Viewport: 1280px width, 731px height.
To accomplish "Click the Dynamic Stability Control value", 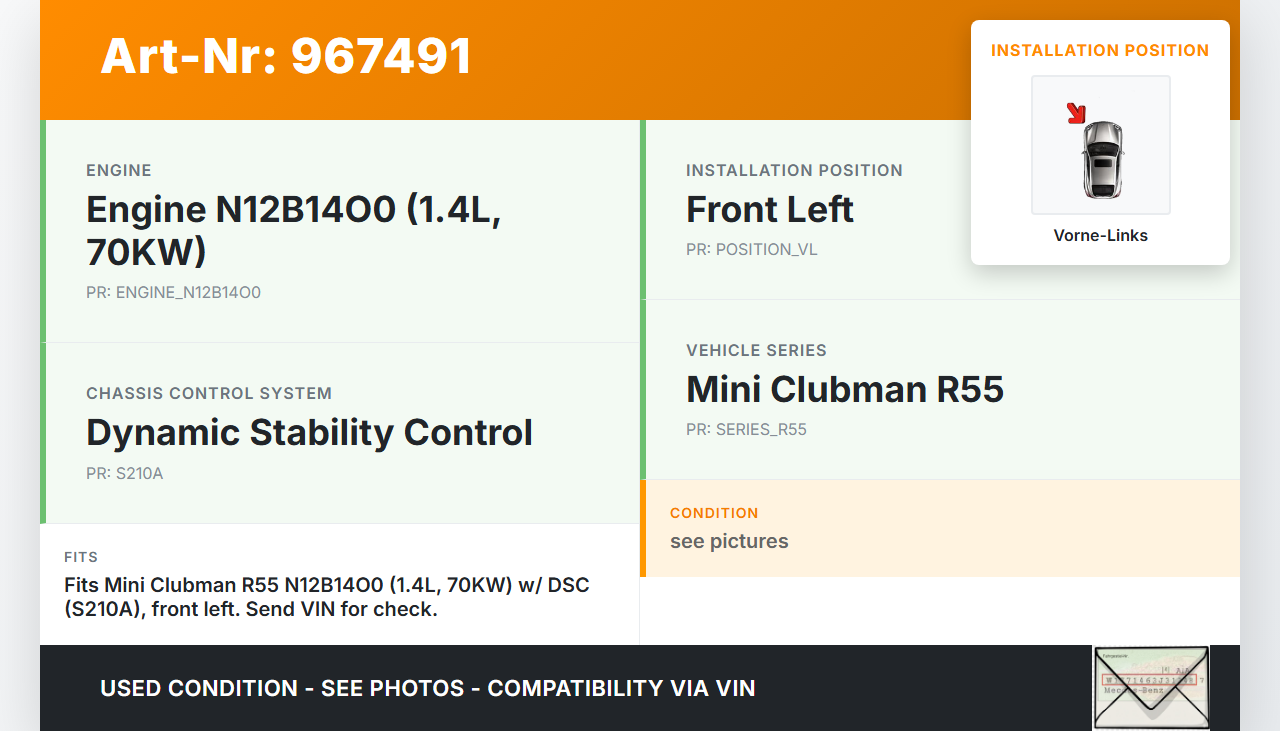I will (309, 432).
